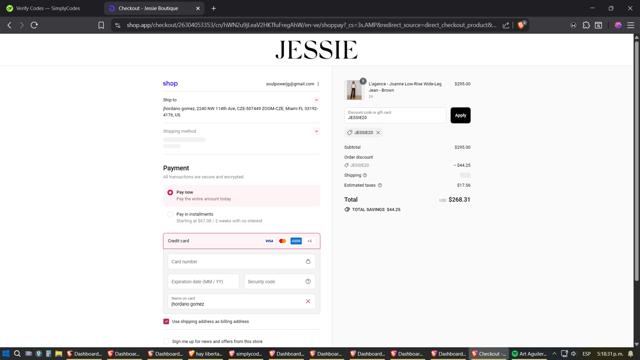
Task: Open the security code help icon
Action: pos(308,281)
